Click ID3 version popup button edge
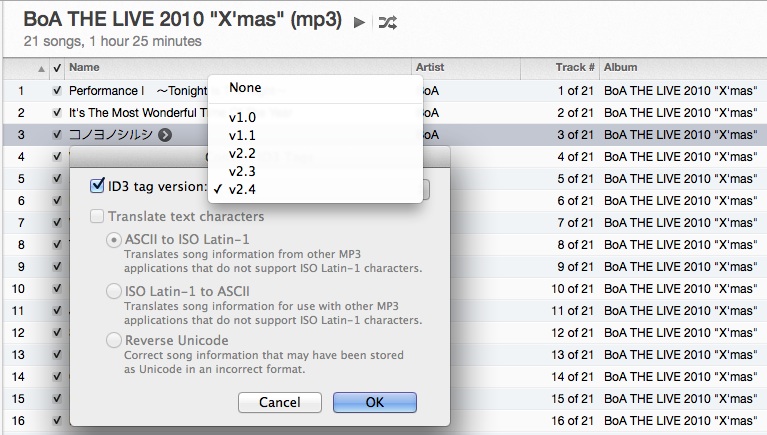 click(x=426, y=190)
